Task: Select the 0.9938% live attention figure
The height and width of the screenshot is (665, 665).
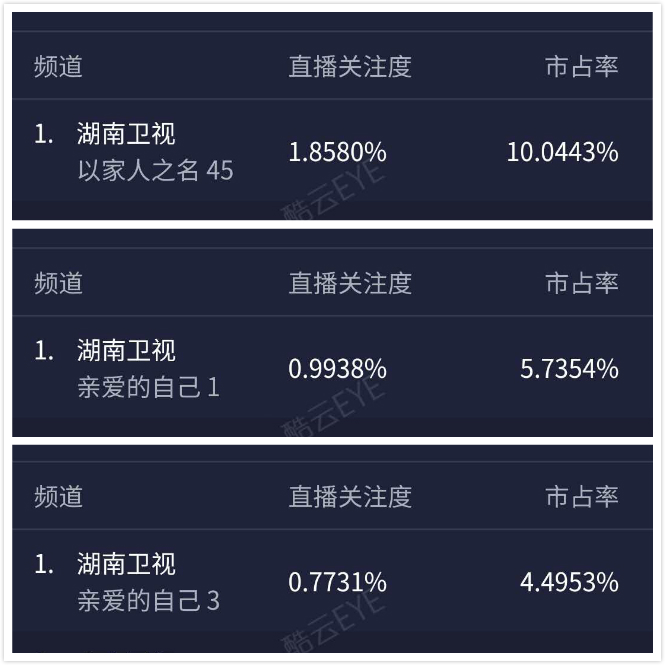Action: 337,368
